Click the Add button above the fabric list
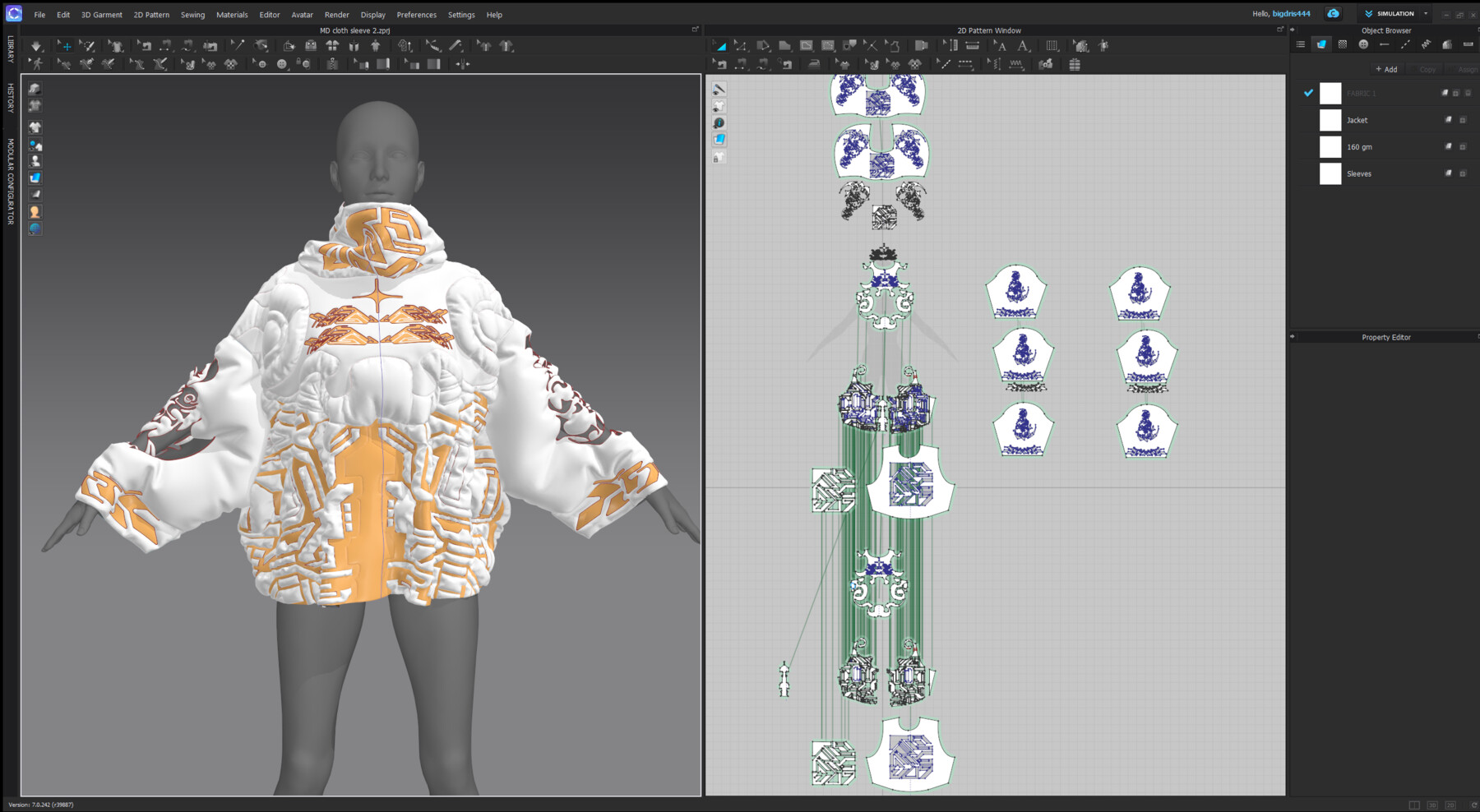The height and width of the screenshot is (812, 1480). click(1386, 69)
